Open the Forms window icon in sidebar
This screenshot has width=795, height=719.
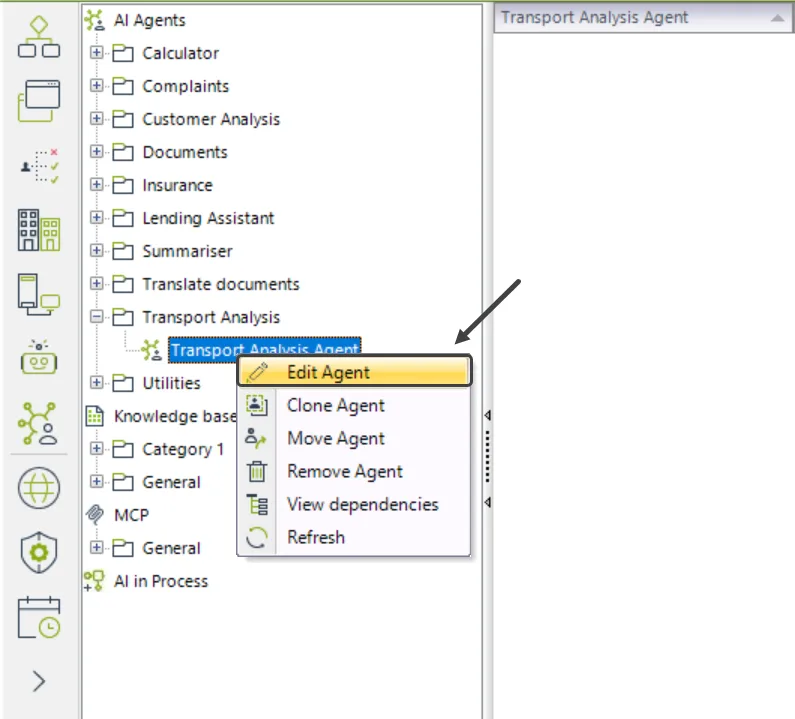tap(39, 101)
